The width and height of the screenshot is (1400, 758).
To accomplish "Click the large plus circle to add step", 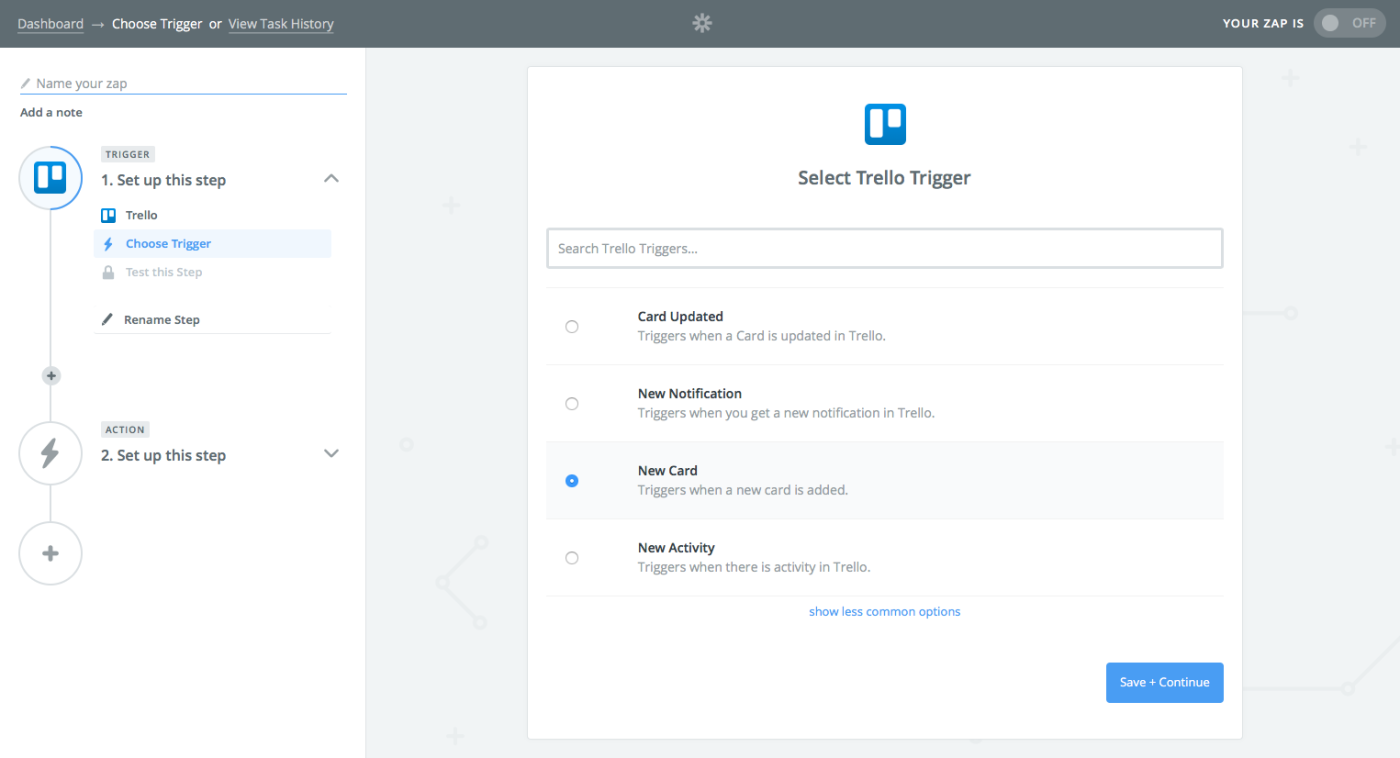I will coord(50,553).
